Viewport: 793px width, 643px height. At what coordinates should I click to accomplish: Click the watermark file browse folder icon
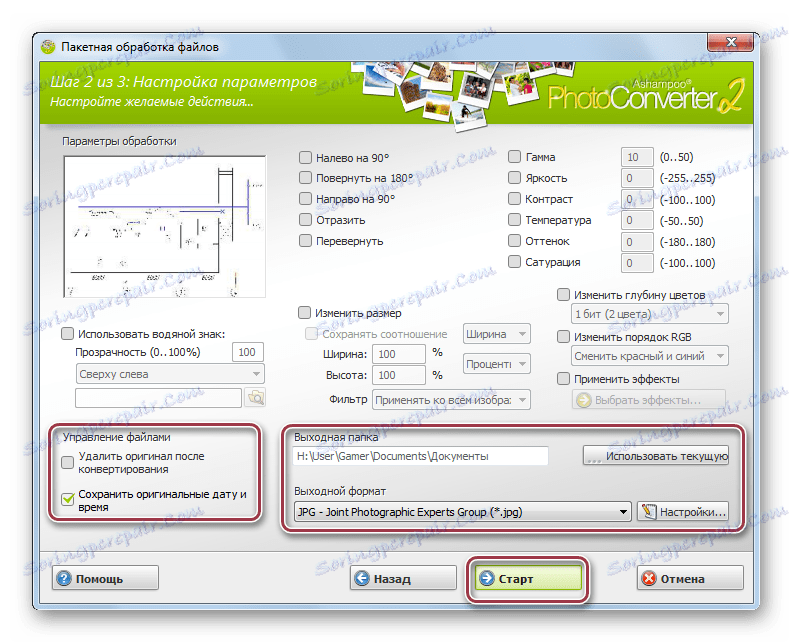click(255, 398)
